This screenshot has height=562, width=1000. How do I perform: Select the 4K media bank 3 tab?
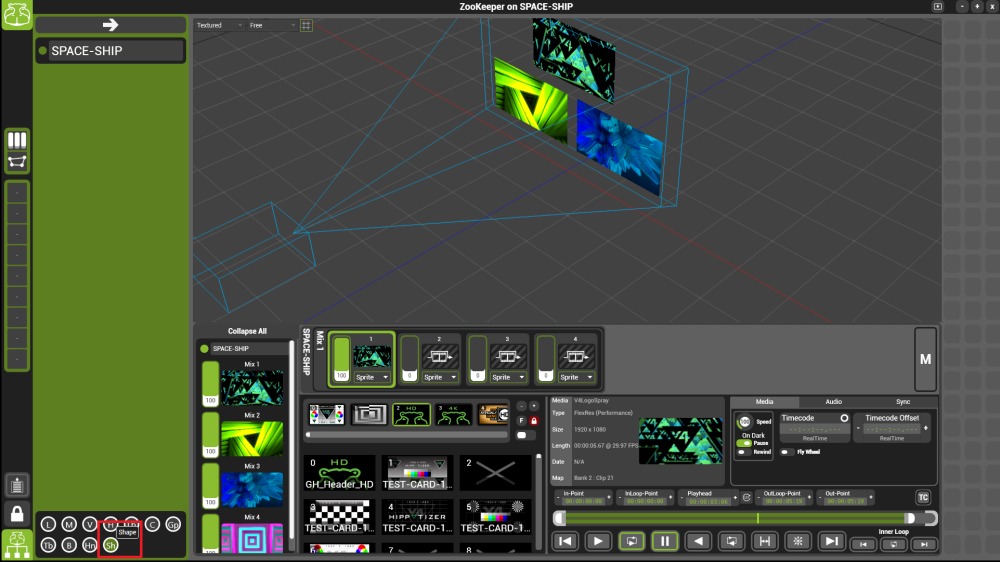453,415
